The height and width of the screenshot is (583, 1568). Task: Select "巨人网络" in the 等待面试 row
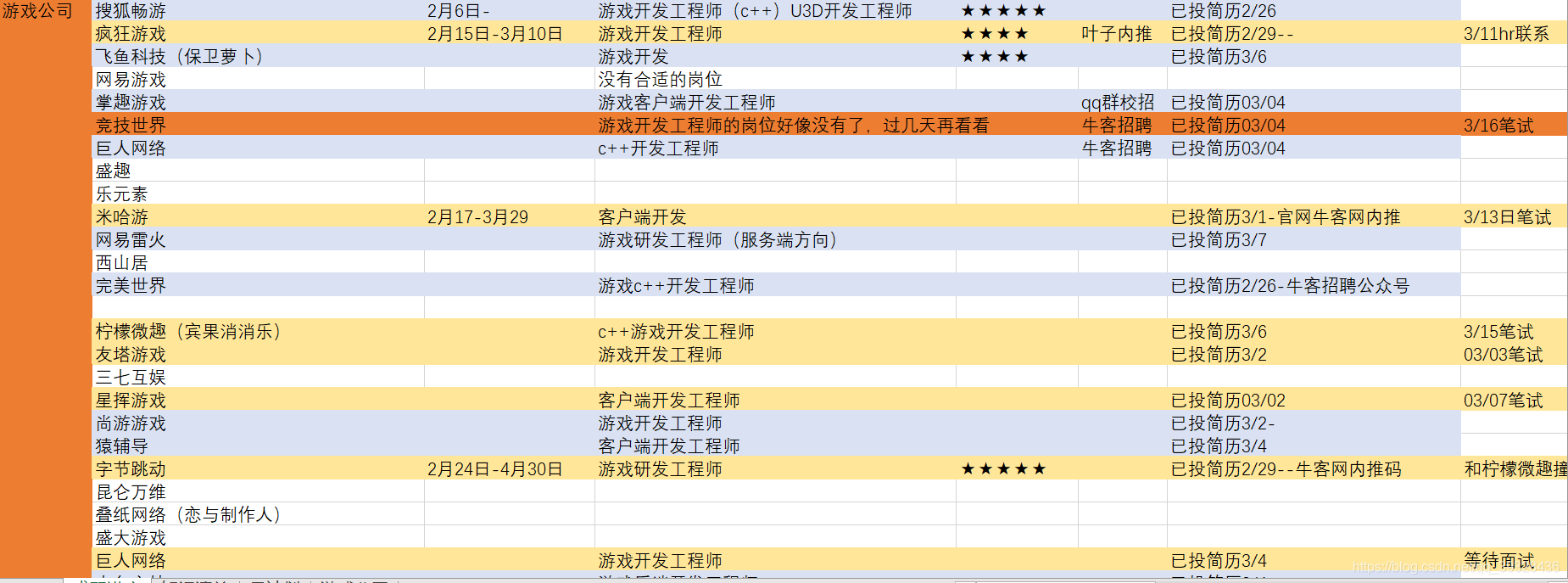259,560
